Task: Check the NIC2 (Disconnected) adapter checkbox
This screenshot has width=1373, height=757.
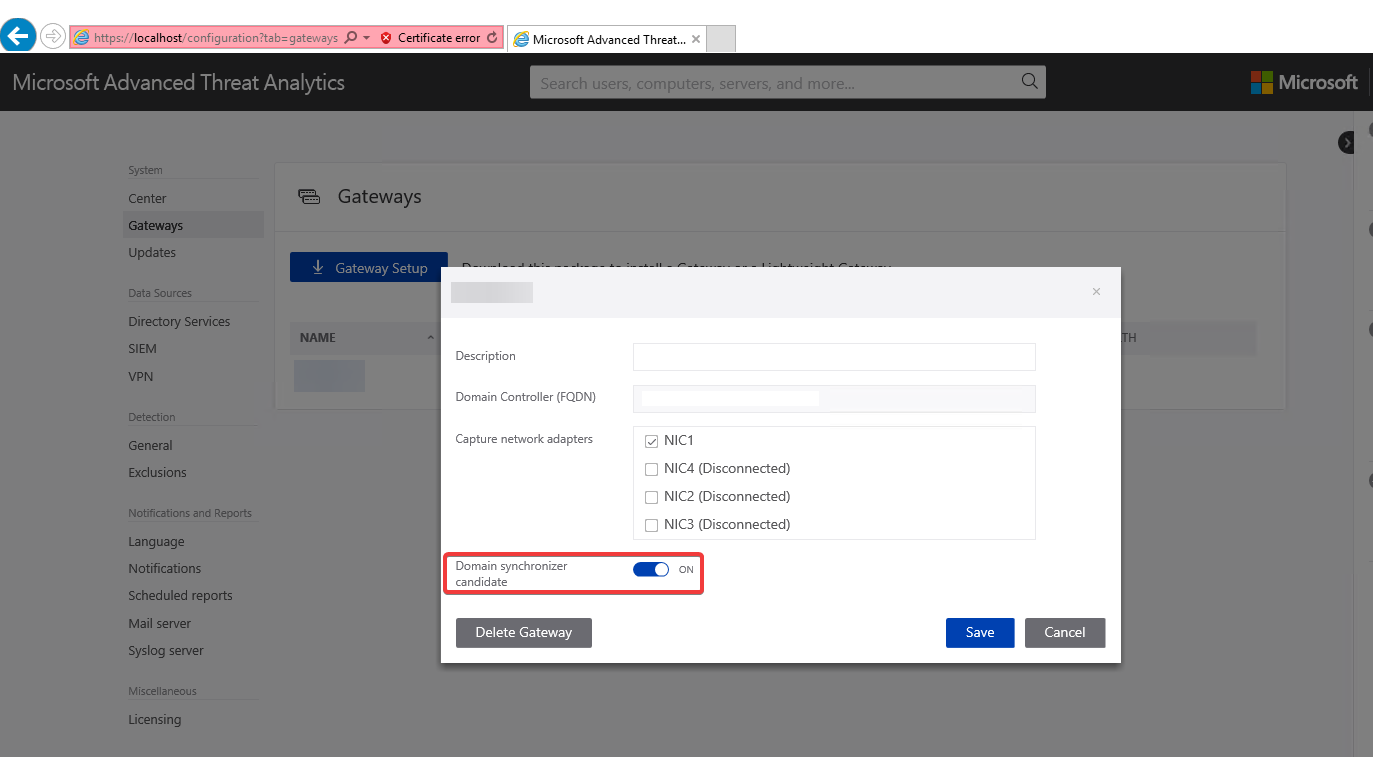Action: 652,497
